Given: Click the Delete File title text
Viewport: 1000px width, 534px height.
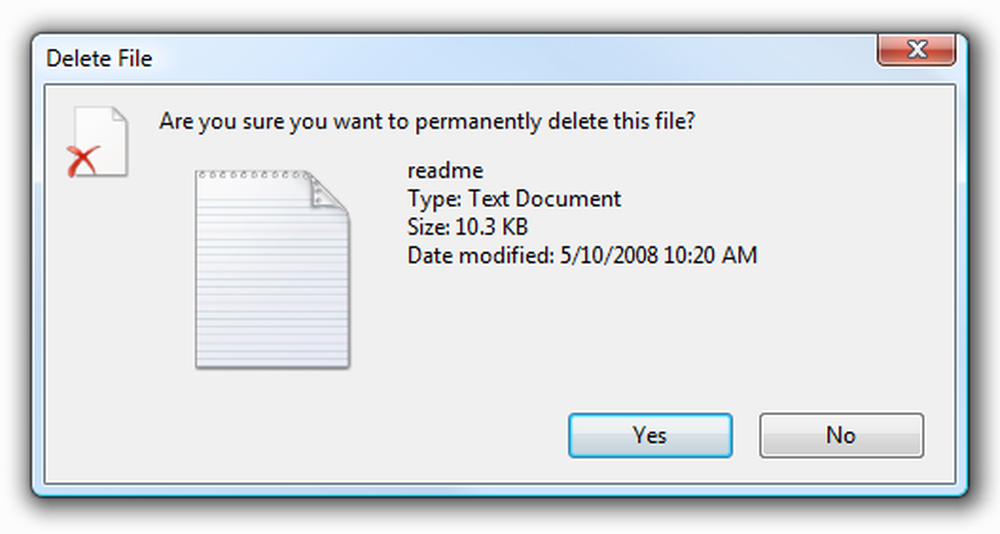Looking at the screenshot, I should 99,58.
